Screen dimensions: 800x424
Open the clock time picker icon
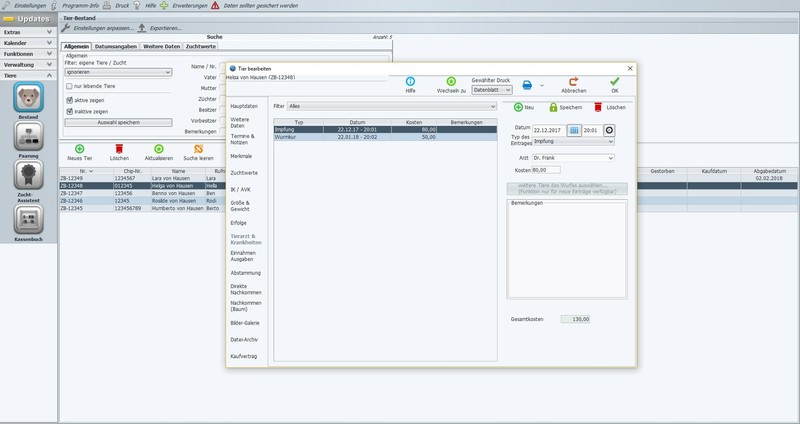click(609, 130)
